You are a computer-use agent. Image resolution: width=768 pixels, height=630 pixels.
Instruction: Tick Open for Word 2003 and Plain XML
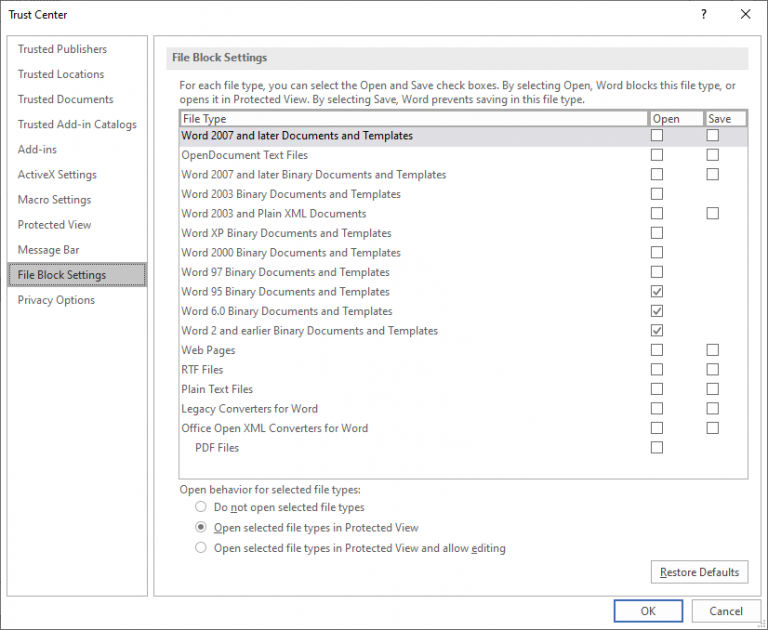pyautogui.click(x=657, y=214)
